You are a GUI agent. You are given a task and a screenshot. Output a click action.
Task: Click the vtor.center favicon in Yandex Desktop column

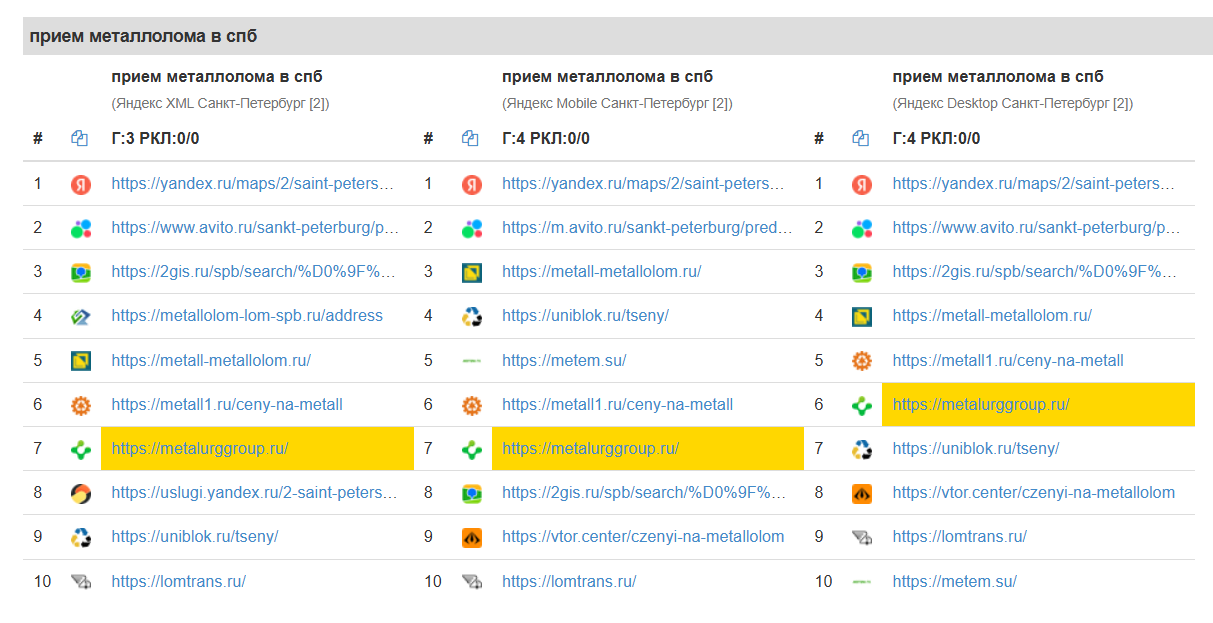tap(862, 493)
